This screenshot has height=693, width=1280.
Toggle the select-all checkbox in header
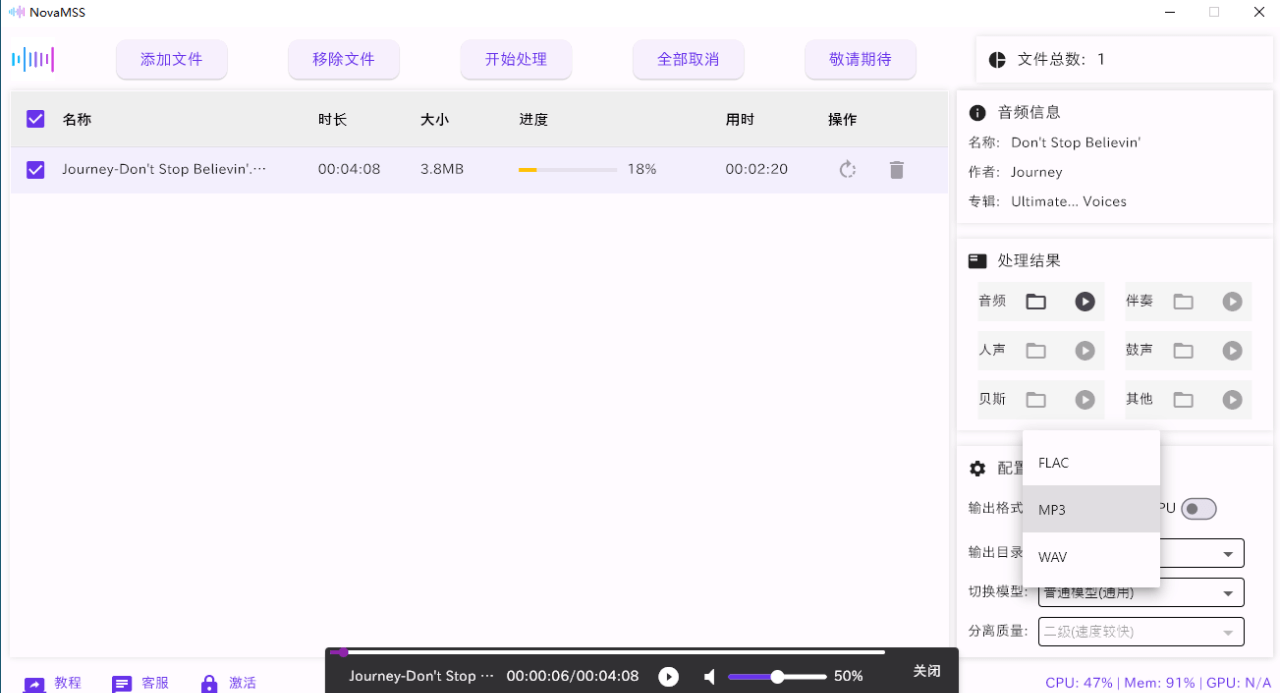[x=35, y=119]
